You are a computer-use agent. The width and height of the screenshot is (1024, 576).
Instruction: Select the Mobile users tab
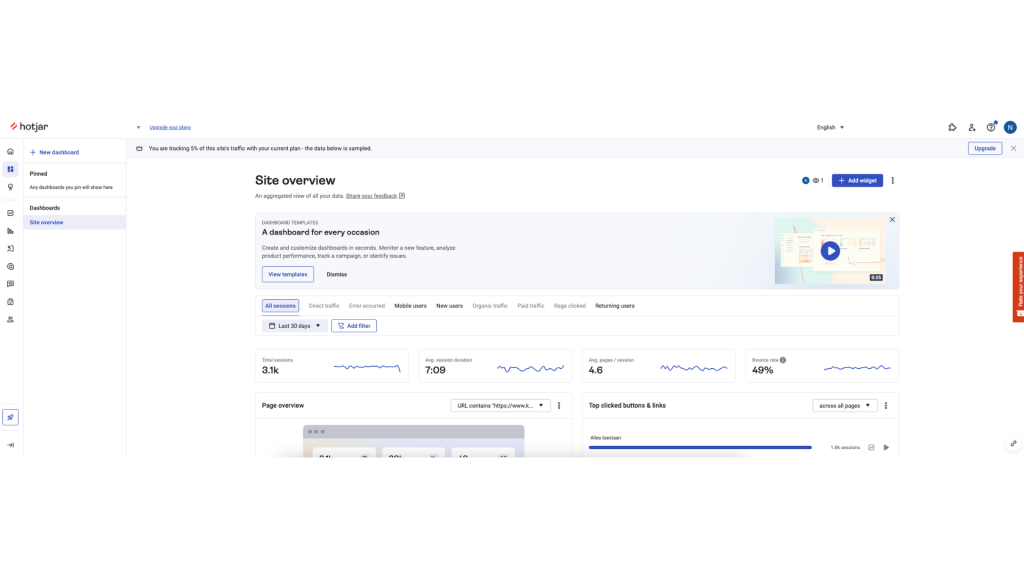(x=410, y=306)
